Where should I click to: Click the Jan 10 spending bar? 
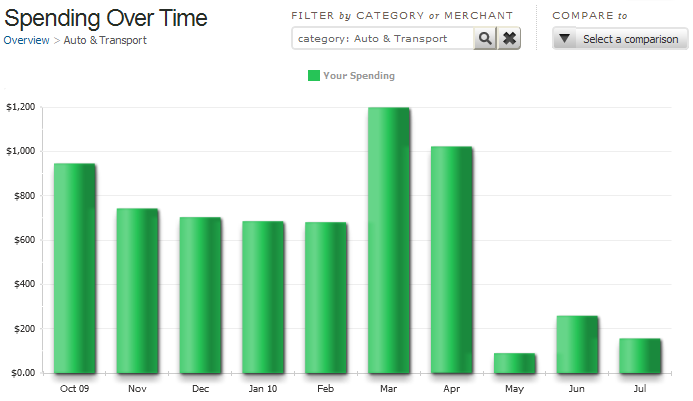tap(264, 297)
